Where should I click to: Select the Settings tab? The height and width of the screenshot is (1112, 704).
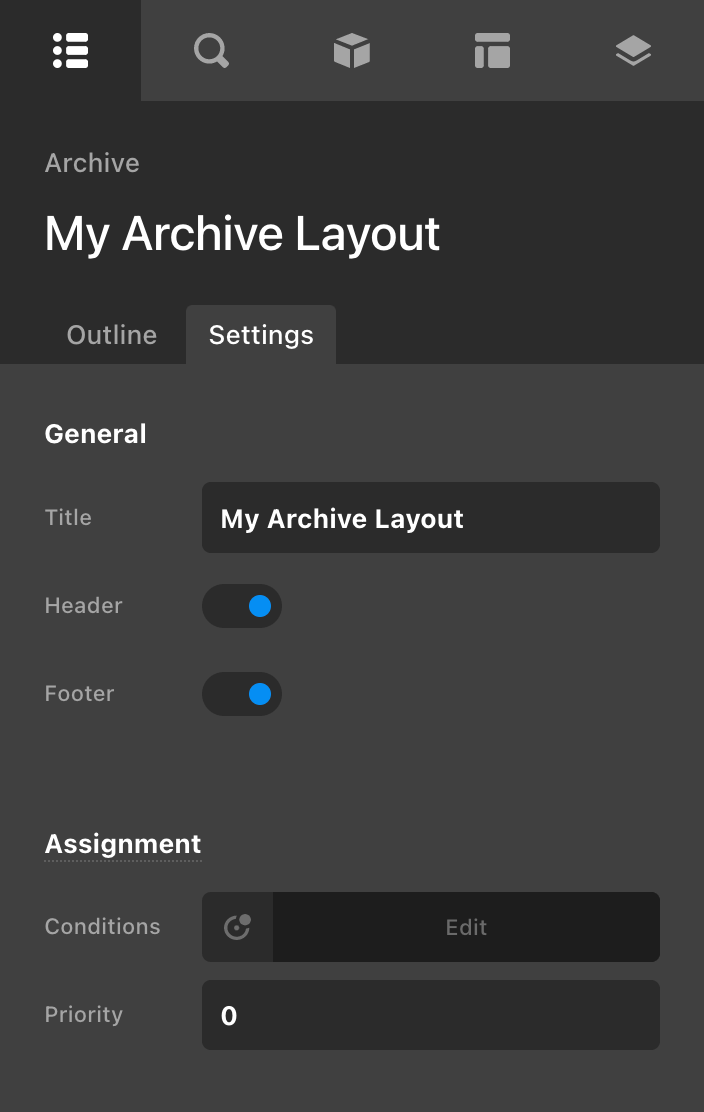260,334
